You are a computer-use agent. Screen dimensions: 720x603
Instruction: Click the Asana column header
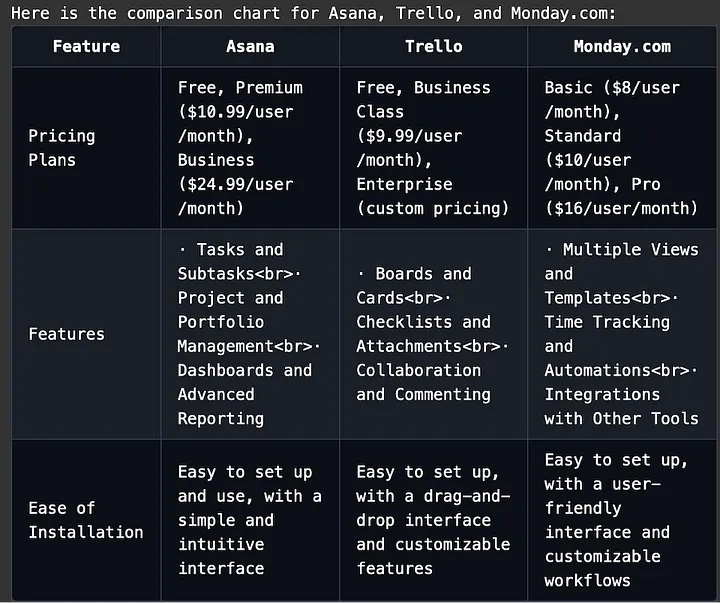tap(250, 46)
